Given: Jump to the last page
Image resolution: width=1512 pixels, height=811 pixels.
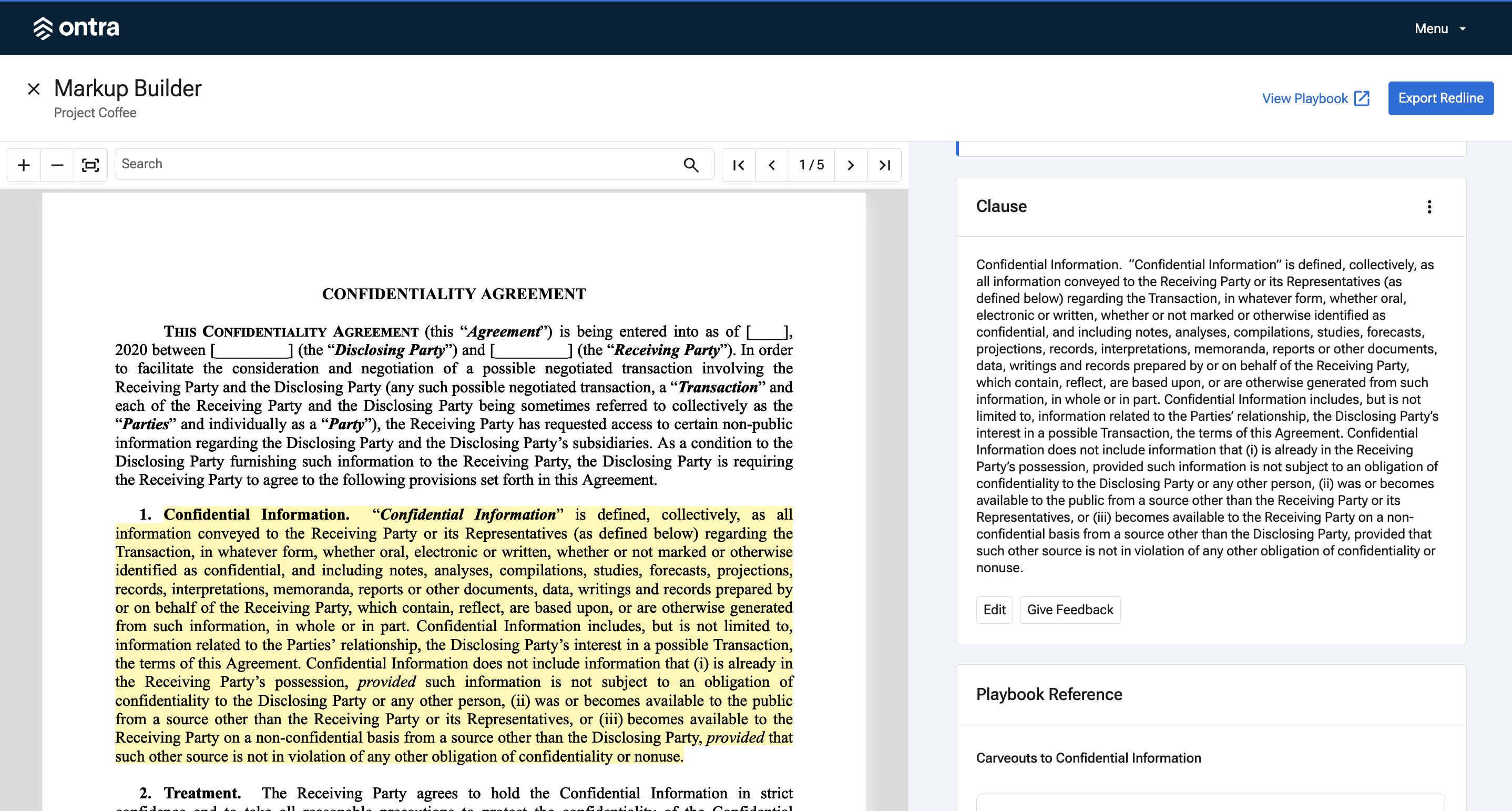Looking at the screenshot, I should (885, 165).
